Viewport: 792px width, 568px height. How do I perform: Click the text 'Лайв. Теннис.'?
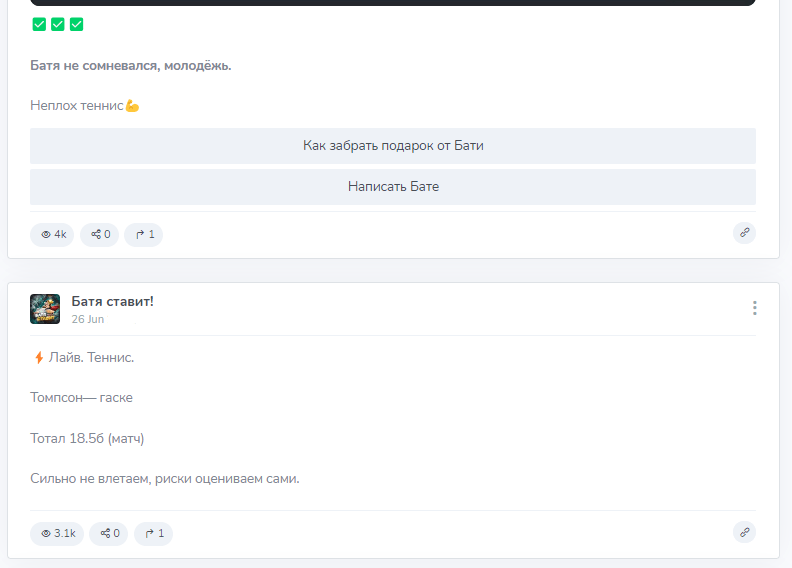point(91,358)
